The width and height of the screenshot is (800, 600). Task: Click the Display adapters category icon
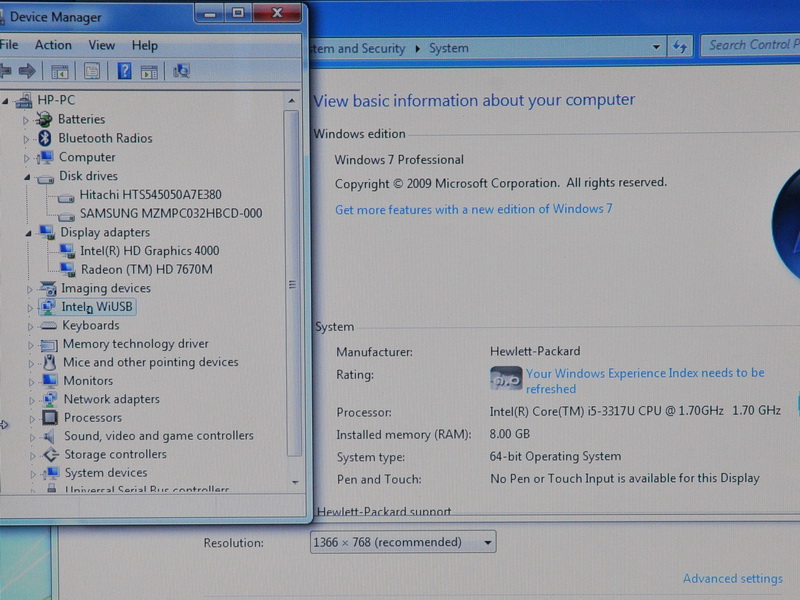pyautogui.click(x=47, y=232)
